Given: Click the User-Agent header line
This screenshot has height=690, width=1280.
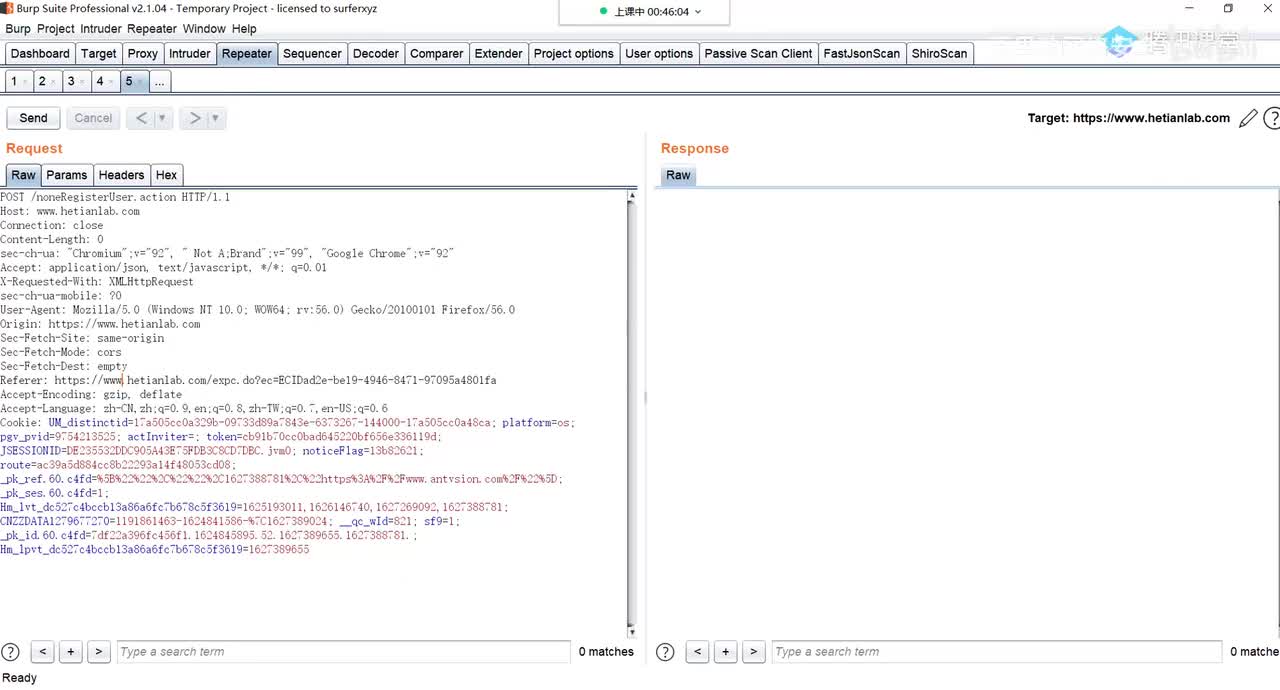Looking at the screenshot, I should coord(258,310).
